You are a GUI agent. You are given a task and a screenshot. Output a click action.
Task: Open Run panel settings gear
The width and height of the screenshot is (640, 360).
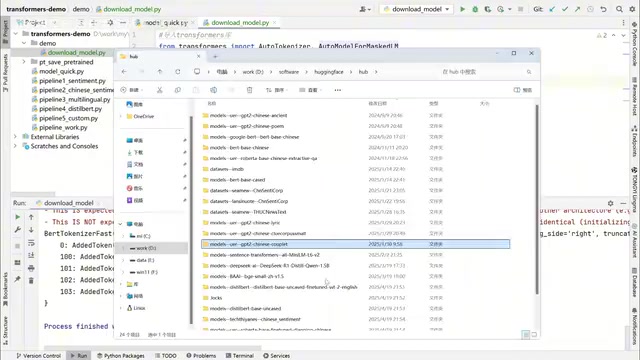pyautogui.click(x=611, y=203)
